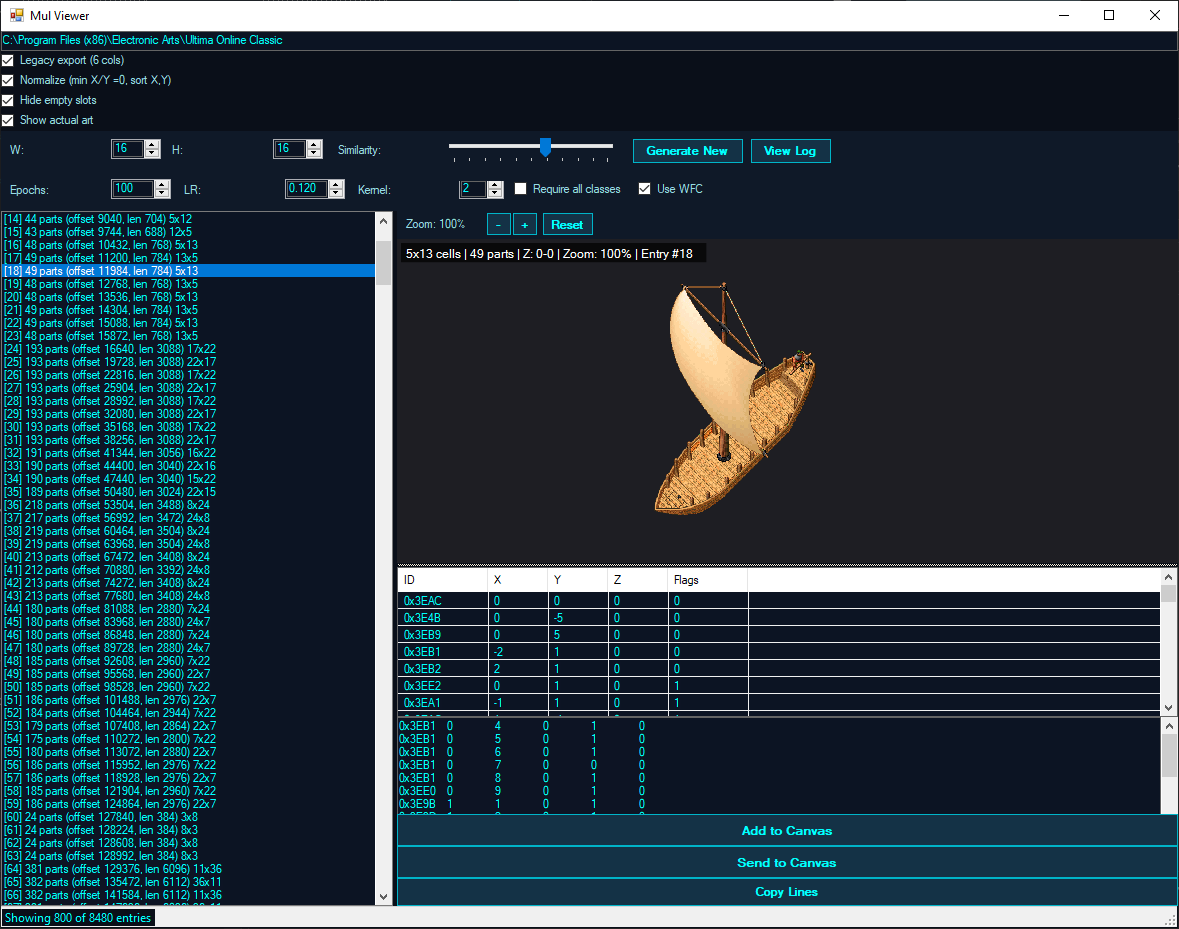Image resolution: width=1179 pixels, height=929 pixels.
Task: Toggle Legacy export (6 cols) checkbox
Action: (x=8, y=60)
